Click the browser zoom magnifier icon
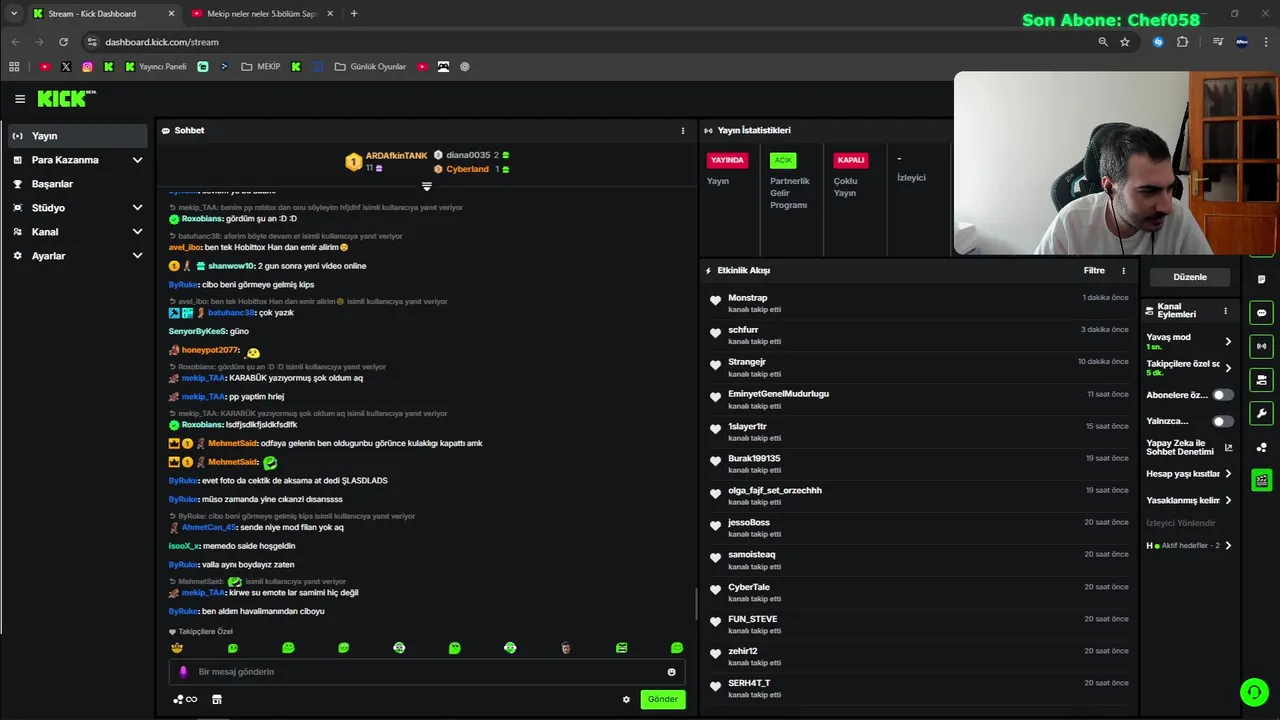Viewport: 1280px width, 720px height. point(1103,42)
